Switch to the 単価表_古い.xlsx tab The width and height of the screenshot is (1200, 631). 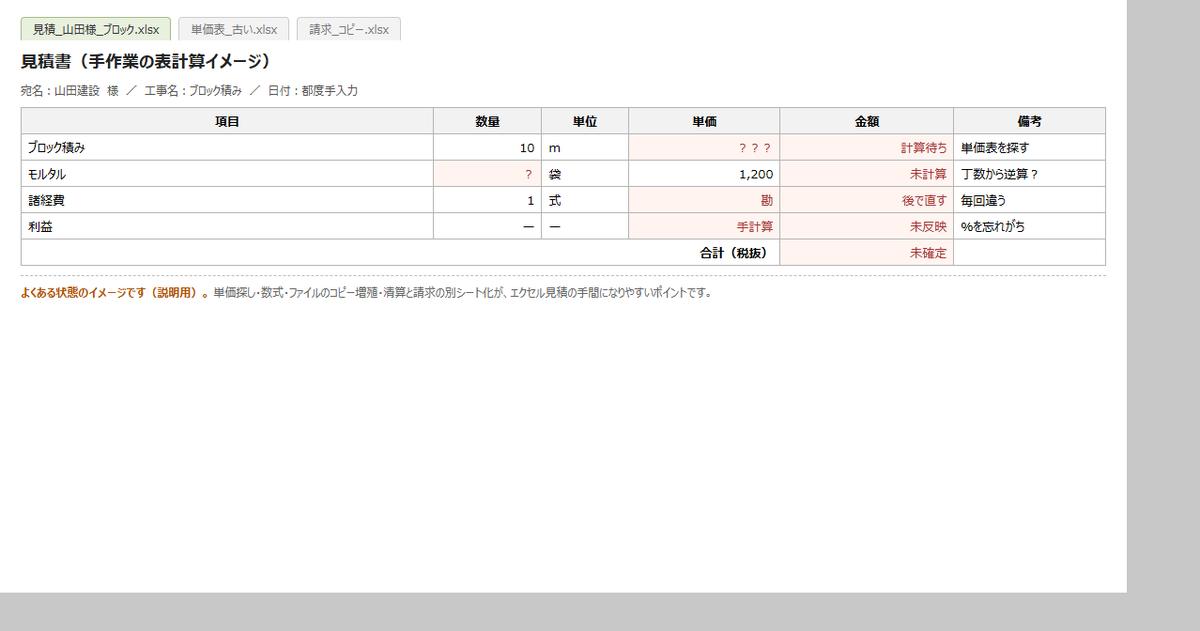pyautogui.click(x=234, y=29)
